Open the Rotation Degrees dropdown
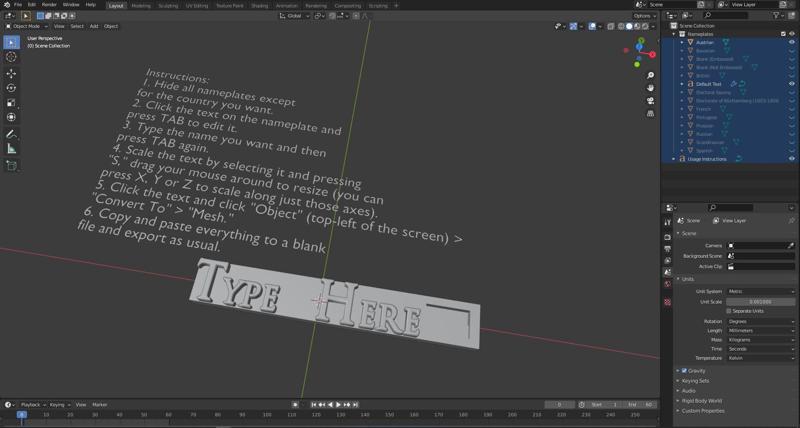The height and width of the screenshot is (428, 800). [760, 321]
